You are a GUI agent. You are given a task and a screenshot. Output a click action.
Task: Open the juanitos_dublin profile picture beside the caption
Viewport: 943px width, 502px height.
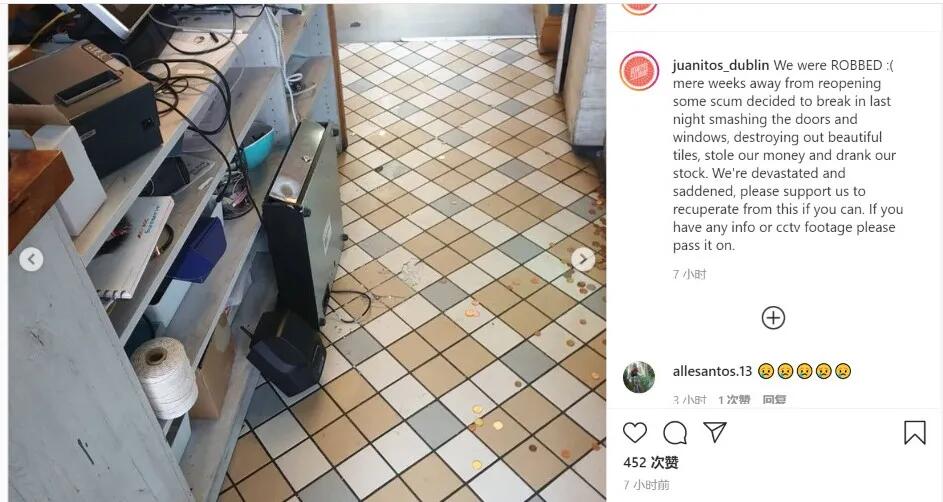(639, 71)
